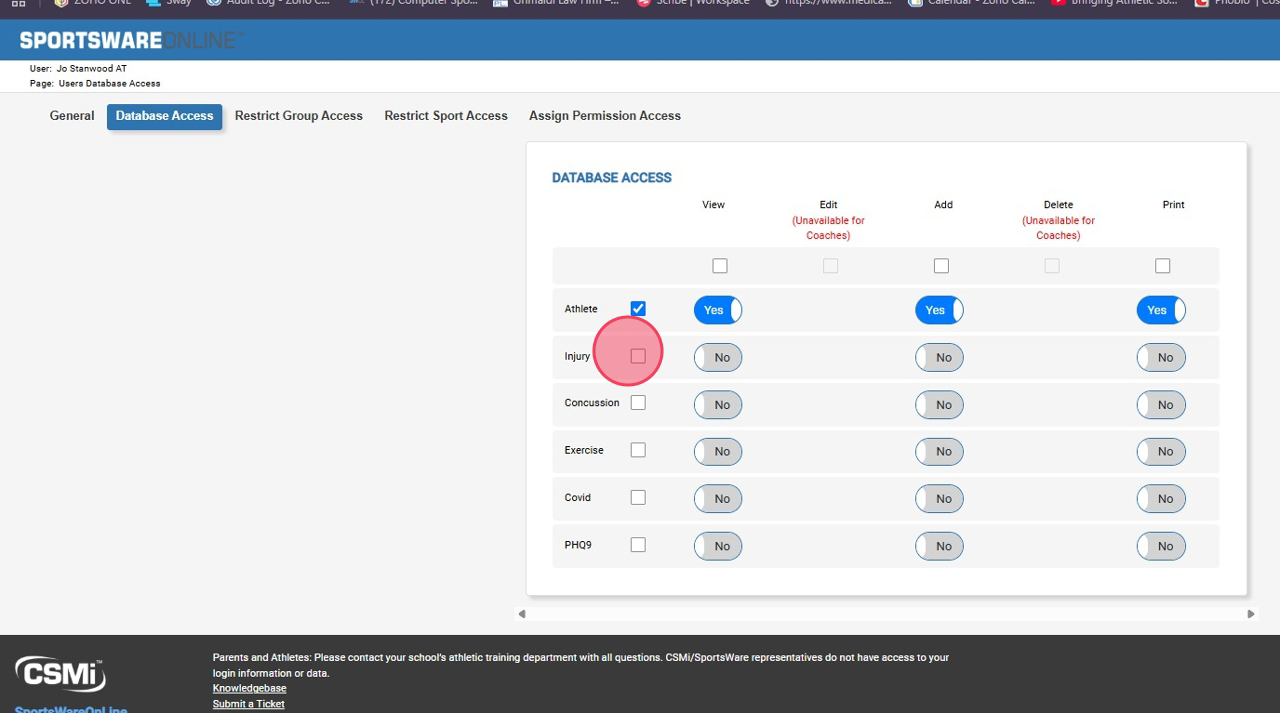Enable Add access toggle for Concussion

tap(939, 405)
